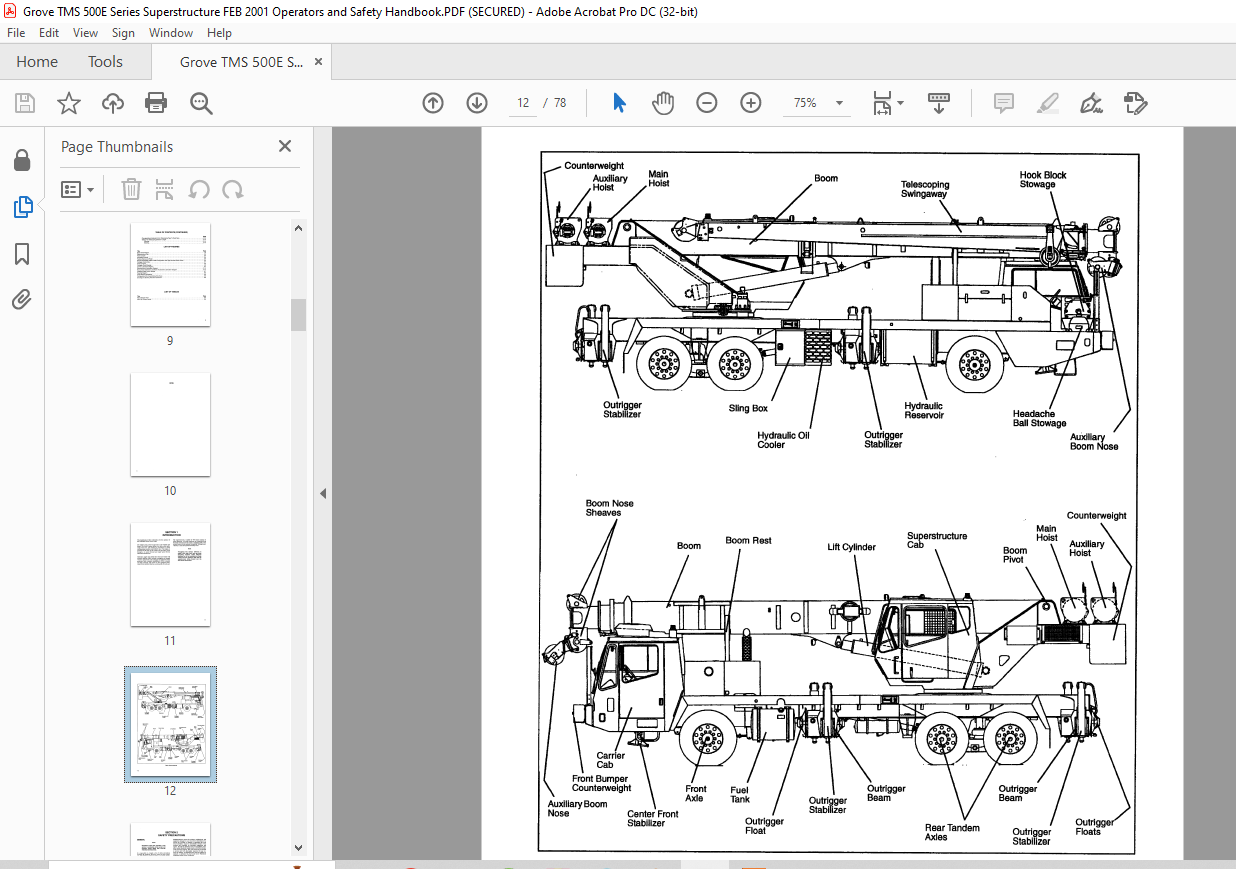Delete selected page using trash icon
Image resolution: width=1236 pixels, height=869 pixels.
131,190
